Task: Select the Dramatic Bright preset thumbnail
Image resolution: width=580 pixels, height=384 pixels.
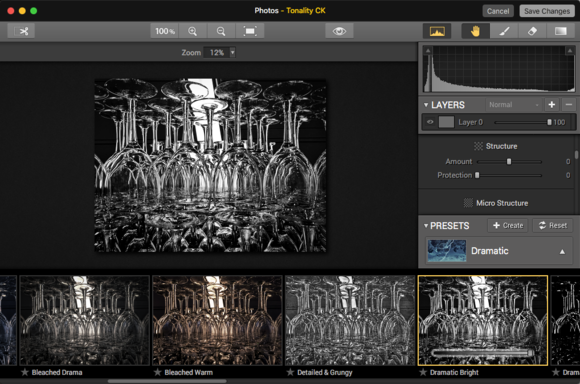Action: (483, 320)
